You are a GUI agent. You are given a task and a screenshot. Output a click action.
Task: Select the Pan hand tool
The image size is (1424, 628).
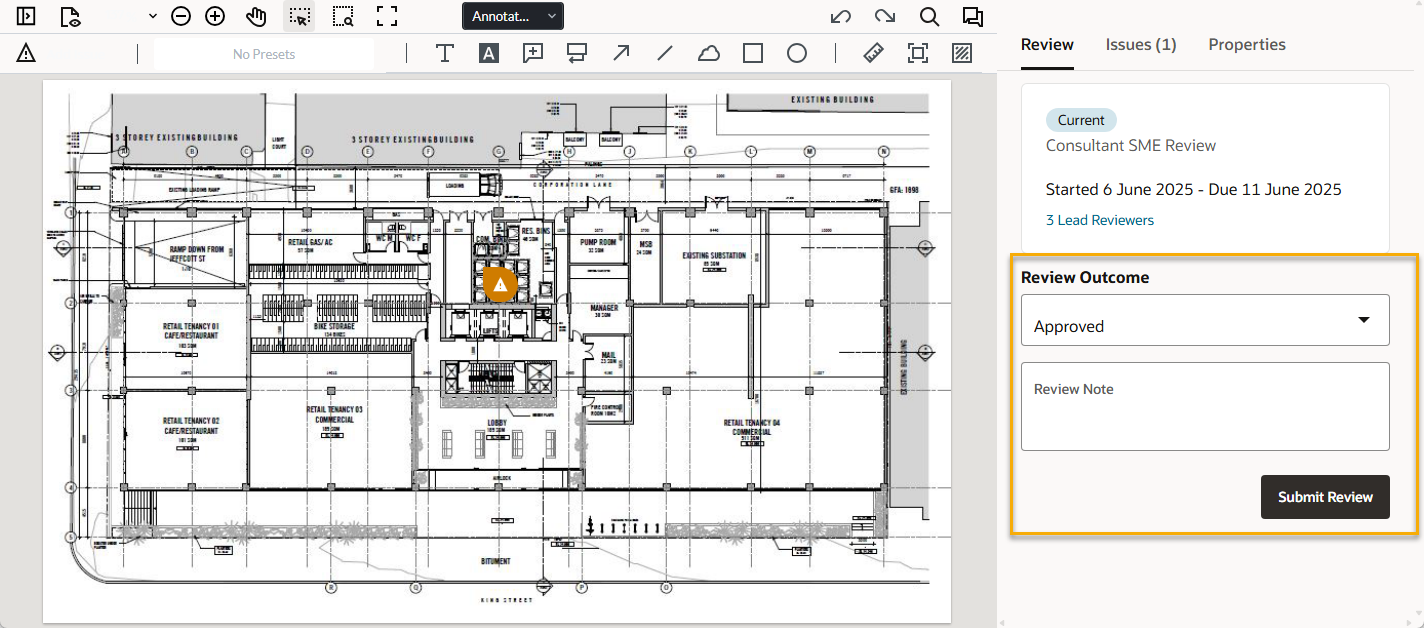[x=256, y=16]
